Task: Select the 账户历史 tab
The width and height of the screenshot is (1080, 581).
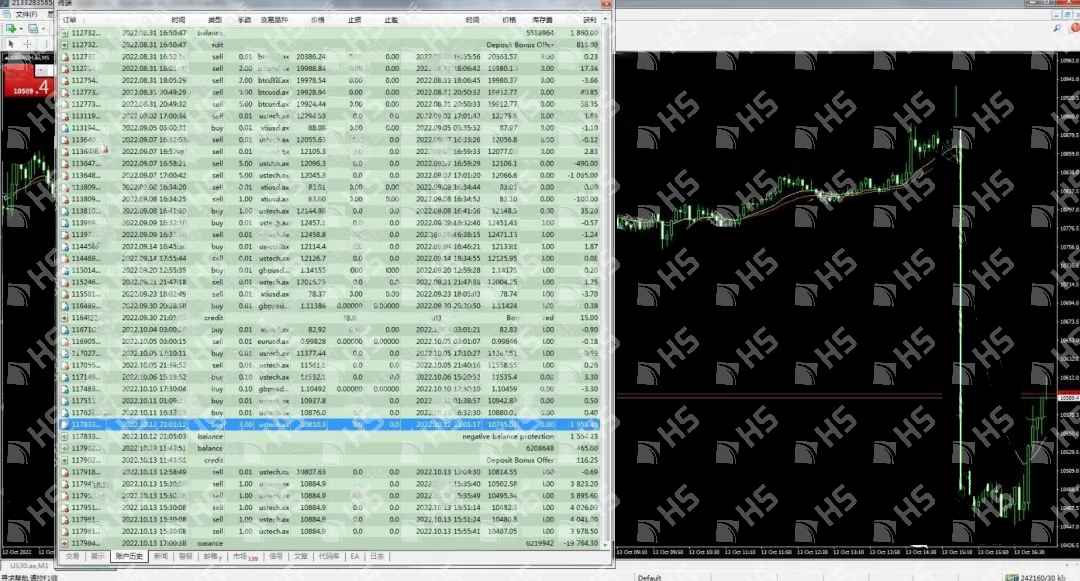Action: (129, 556)
